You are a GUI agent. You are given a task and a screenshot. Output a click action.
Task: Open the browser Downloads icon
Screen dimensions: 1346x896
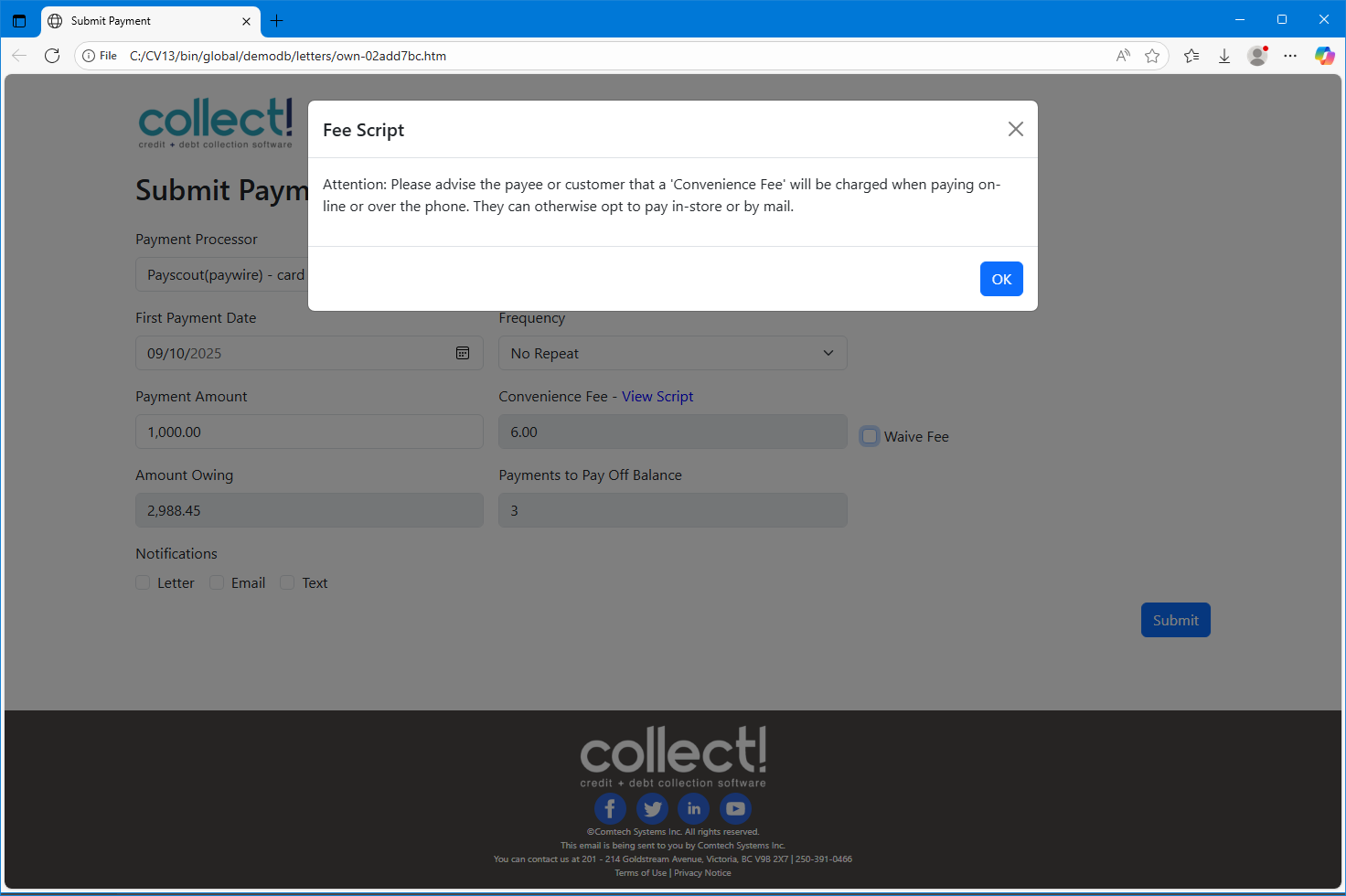[1224, 56]
